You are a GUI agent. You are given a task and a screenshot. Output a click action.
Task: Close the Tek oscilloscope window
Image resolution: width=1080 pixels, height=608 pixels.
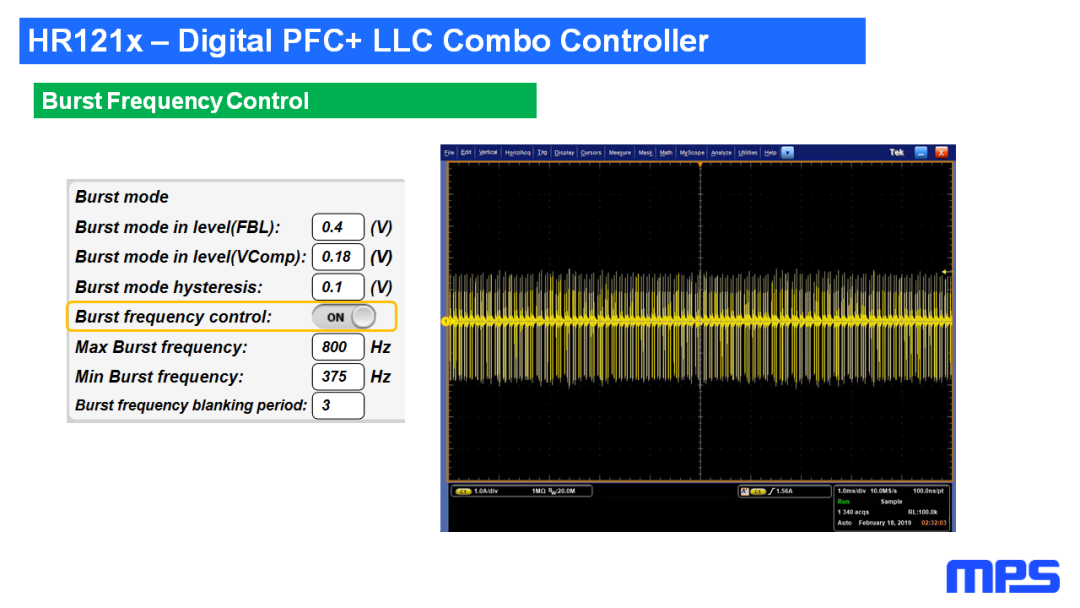click(x=942, y=153)
